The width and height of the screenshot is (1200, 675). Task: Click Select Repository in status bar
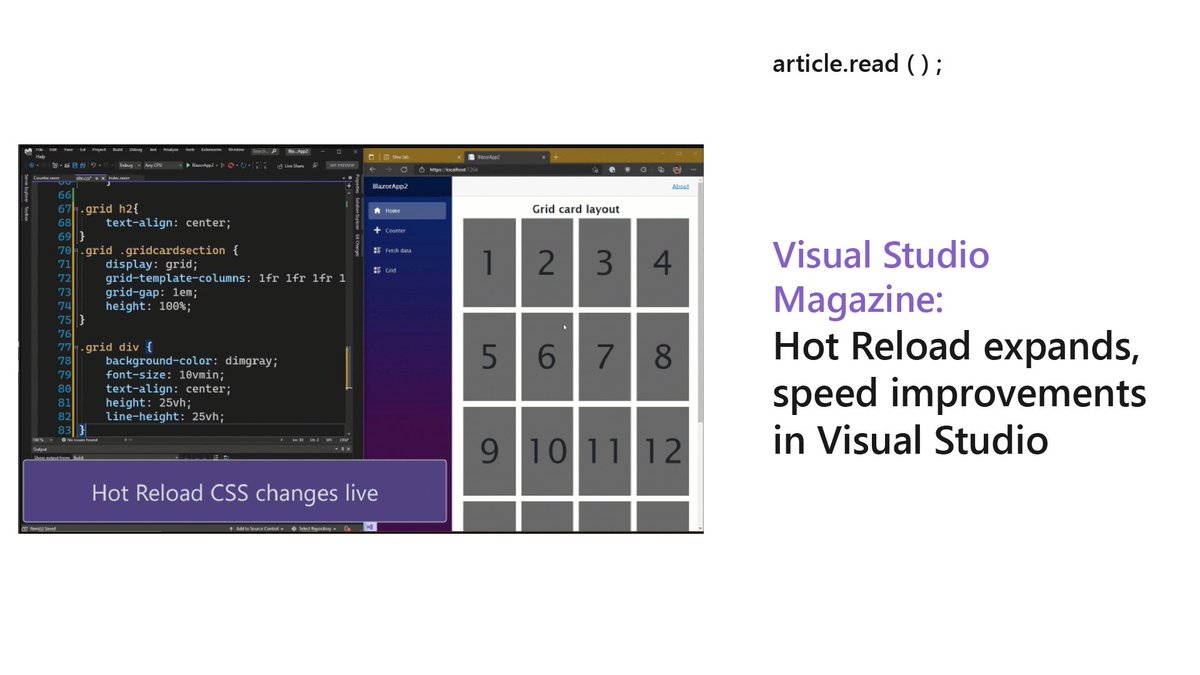click(x=314, y=528)
